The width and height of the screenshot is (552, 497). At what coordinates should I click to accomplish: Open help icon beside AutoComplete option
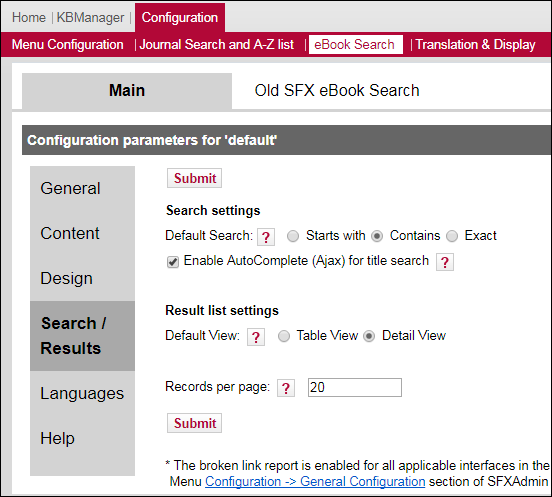[445, 262]
